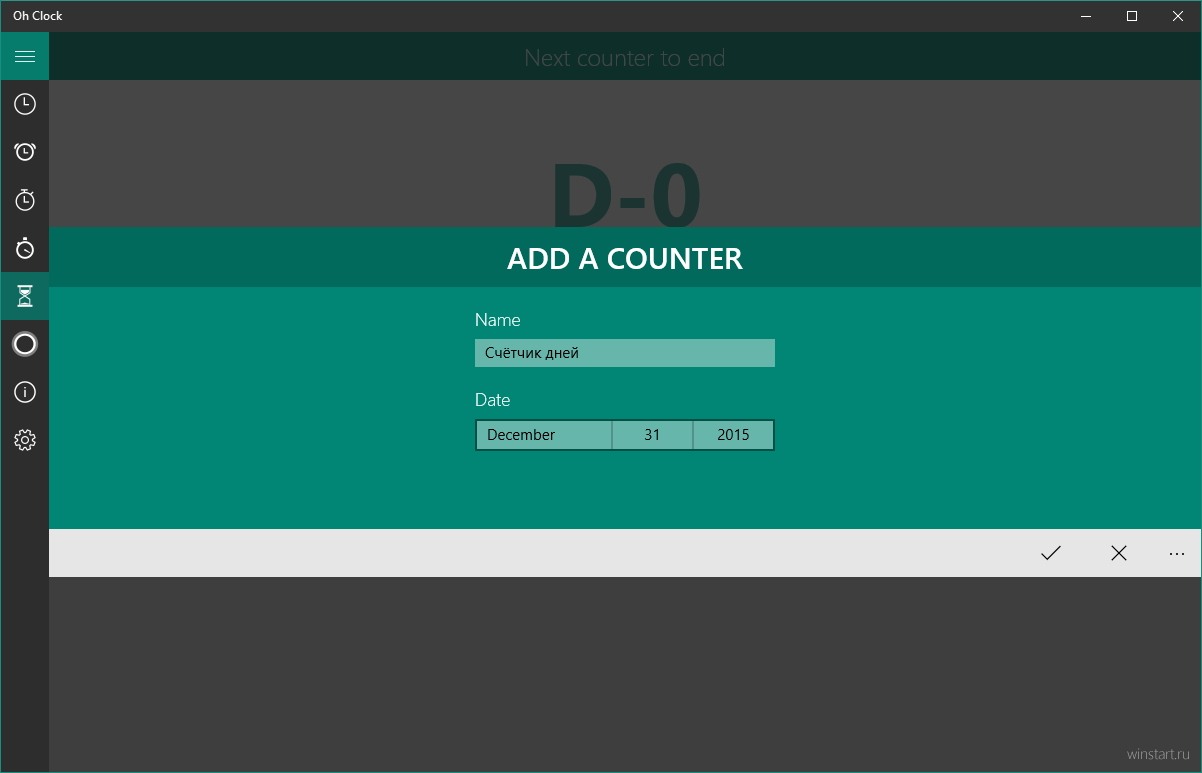The width and height of the screenshot is (1202, 773).
Task: Open the year picker showing 2015
Action: 733,435
